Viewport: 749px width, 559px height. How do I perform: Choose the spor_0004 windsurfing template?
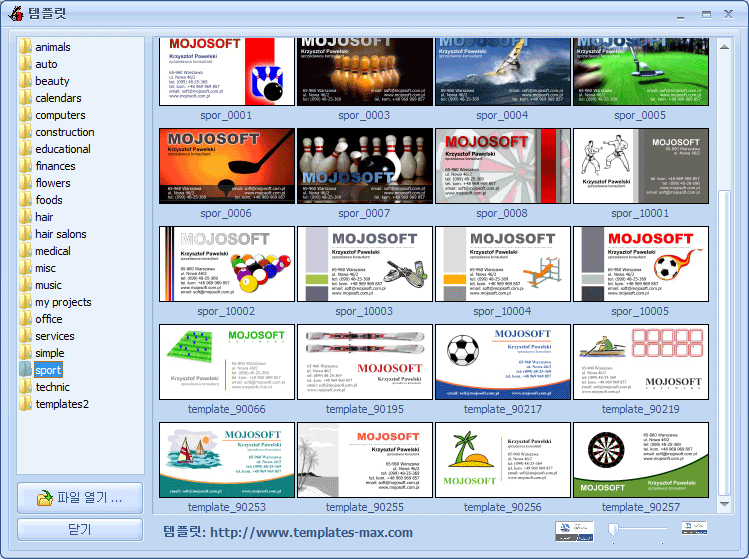(x=503, y=72)
